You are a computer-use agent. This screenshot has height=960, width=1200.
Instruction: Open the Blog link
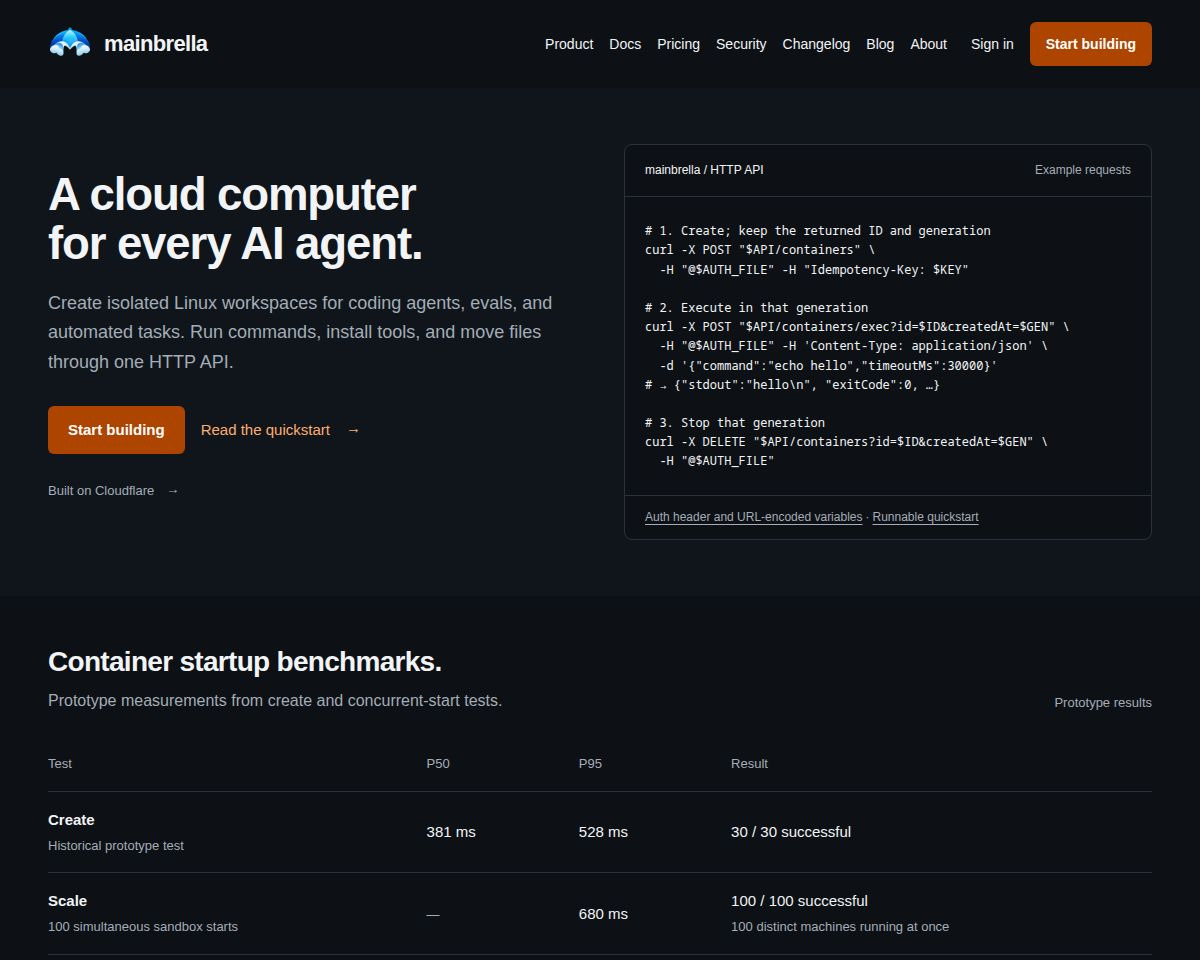click(880, 44)
